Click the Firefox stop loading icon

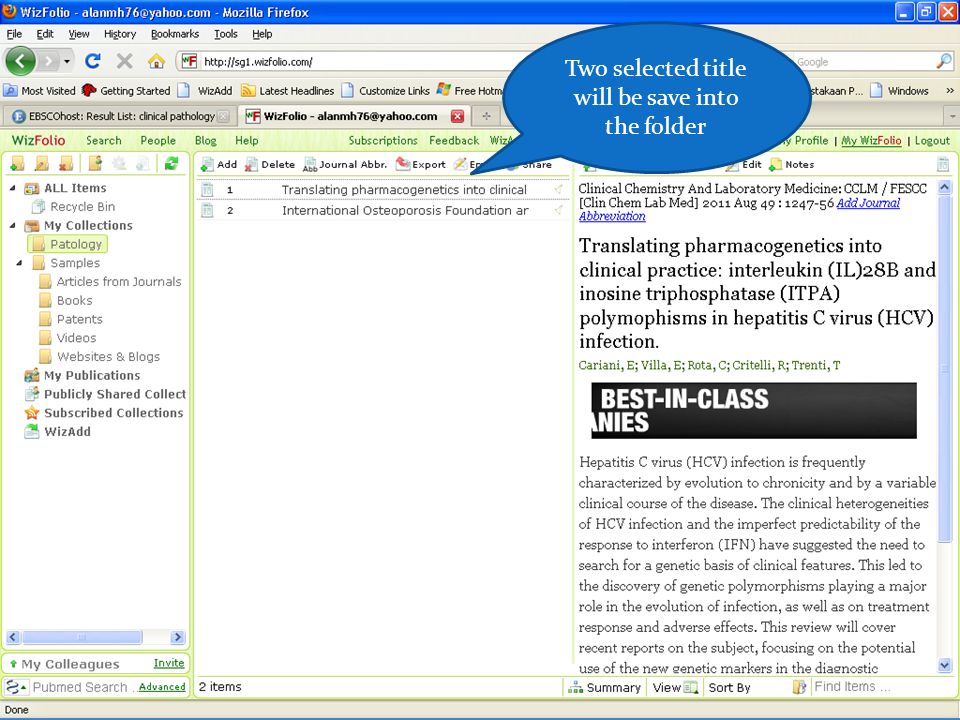(125, 61)
